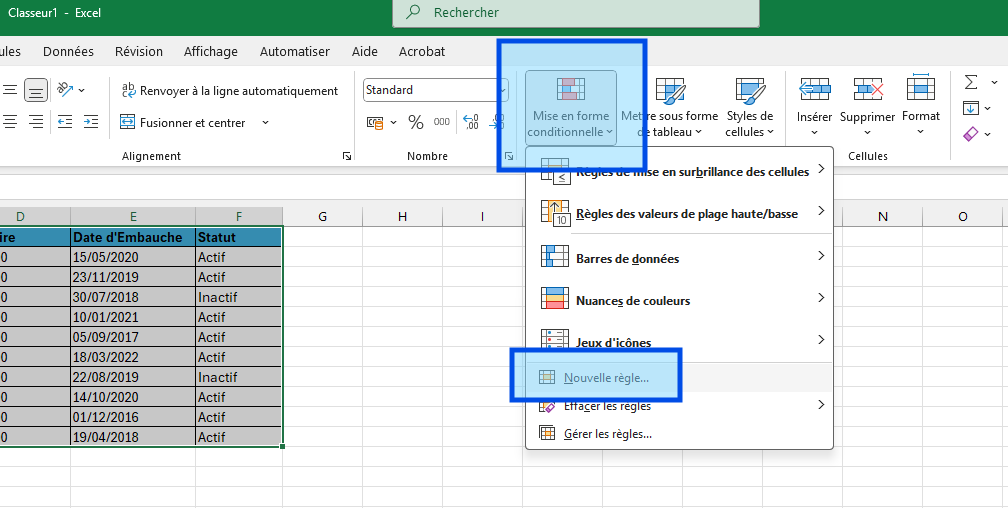This screenshot has height=508, width=1008.
Task: Expand the Supprimer dropdown arrow
Action: point(867,132)
